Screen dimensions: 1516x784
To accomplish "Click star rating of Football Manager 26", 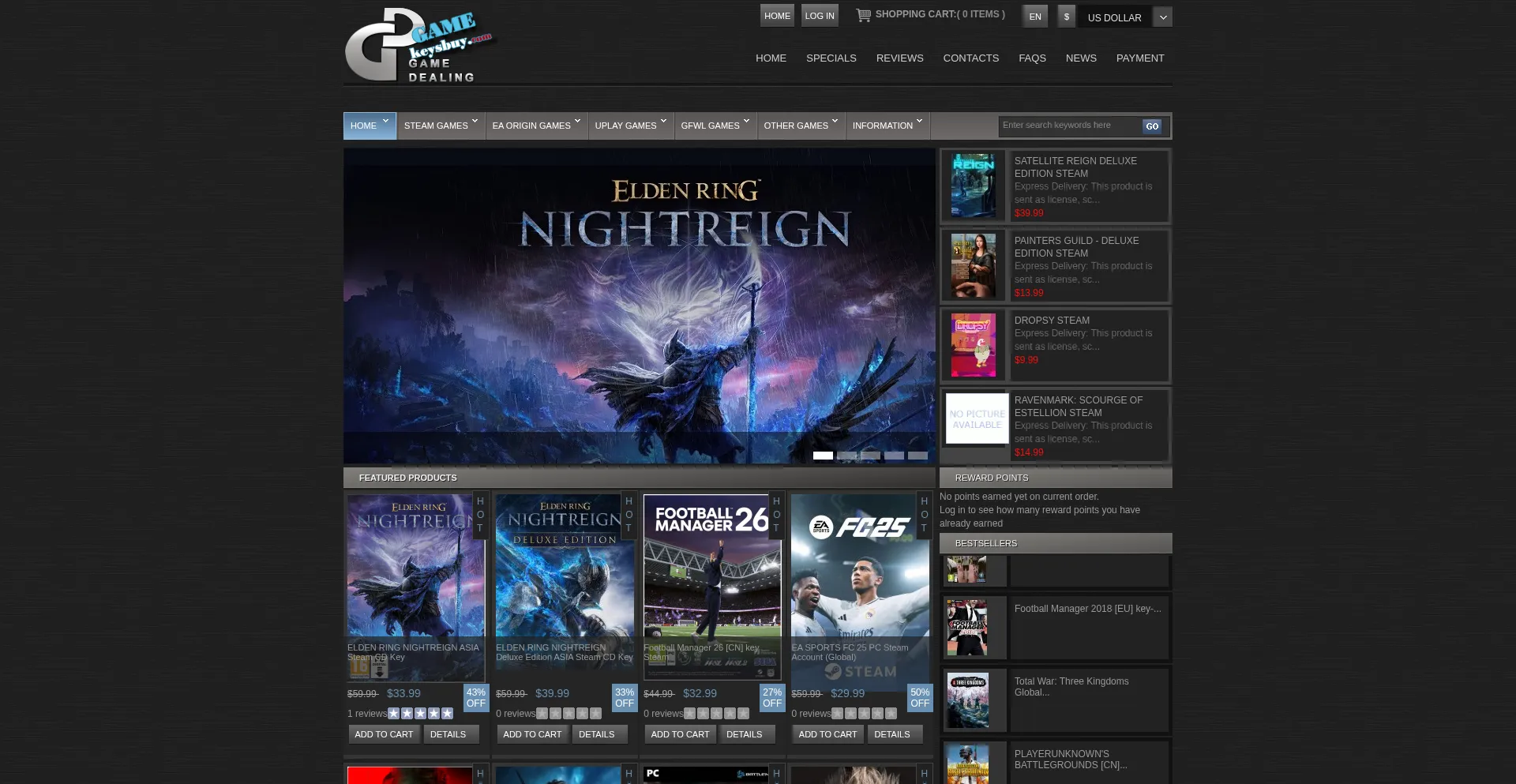I will click(716, 714).
